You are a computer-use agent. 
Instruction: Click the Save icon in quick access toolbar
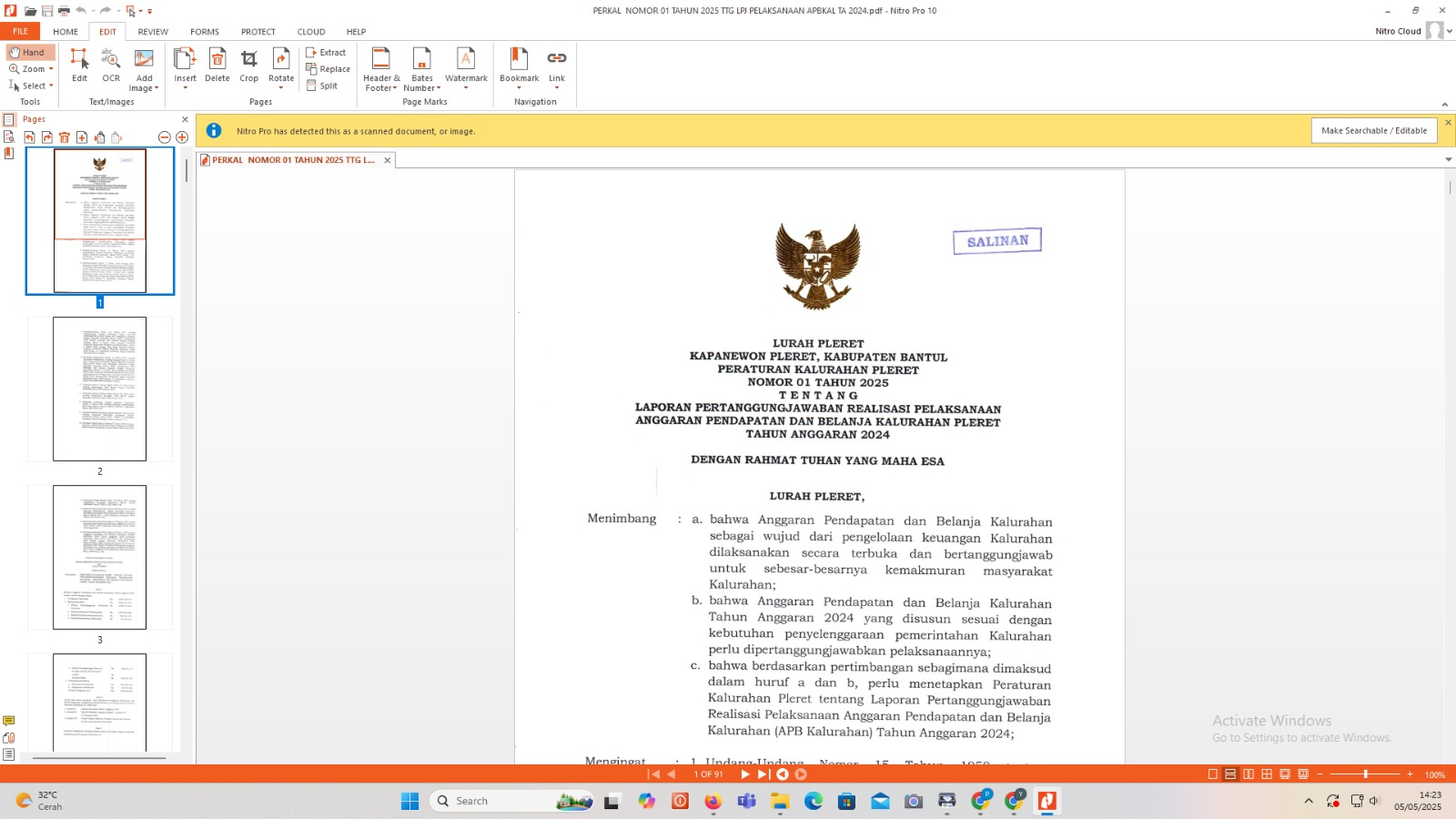(46, 11)
